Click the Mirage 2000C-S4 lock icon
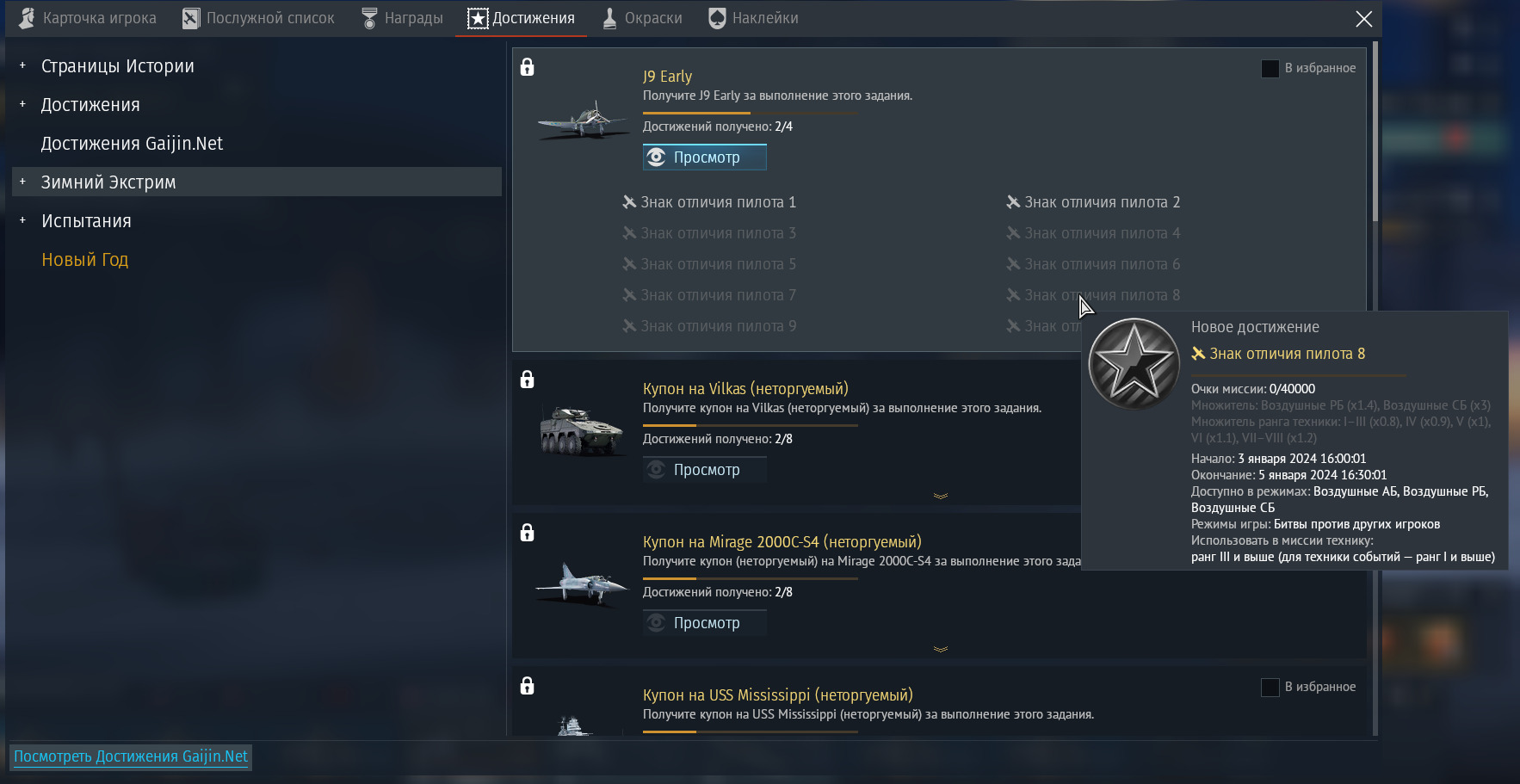 point(528,533)
